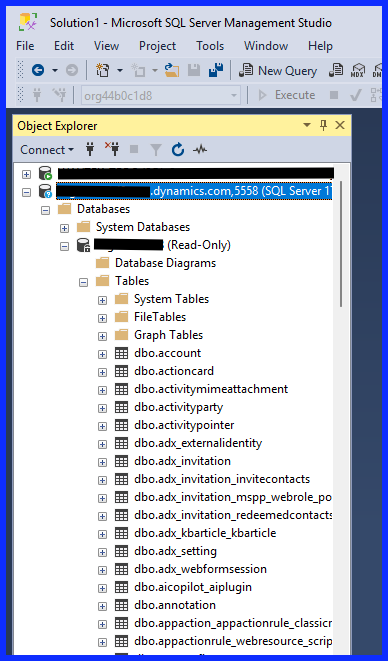Select the dbo.adx_invitation table row

[182, 461]
